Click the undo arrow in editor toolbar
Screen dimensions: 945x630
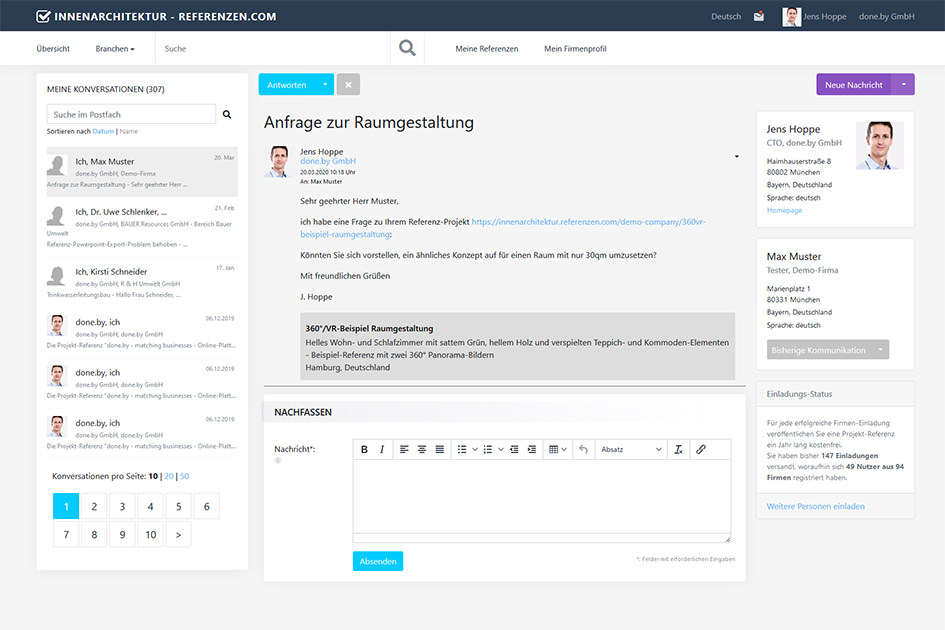click(583, 450)
